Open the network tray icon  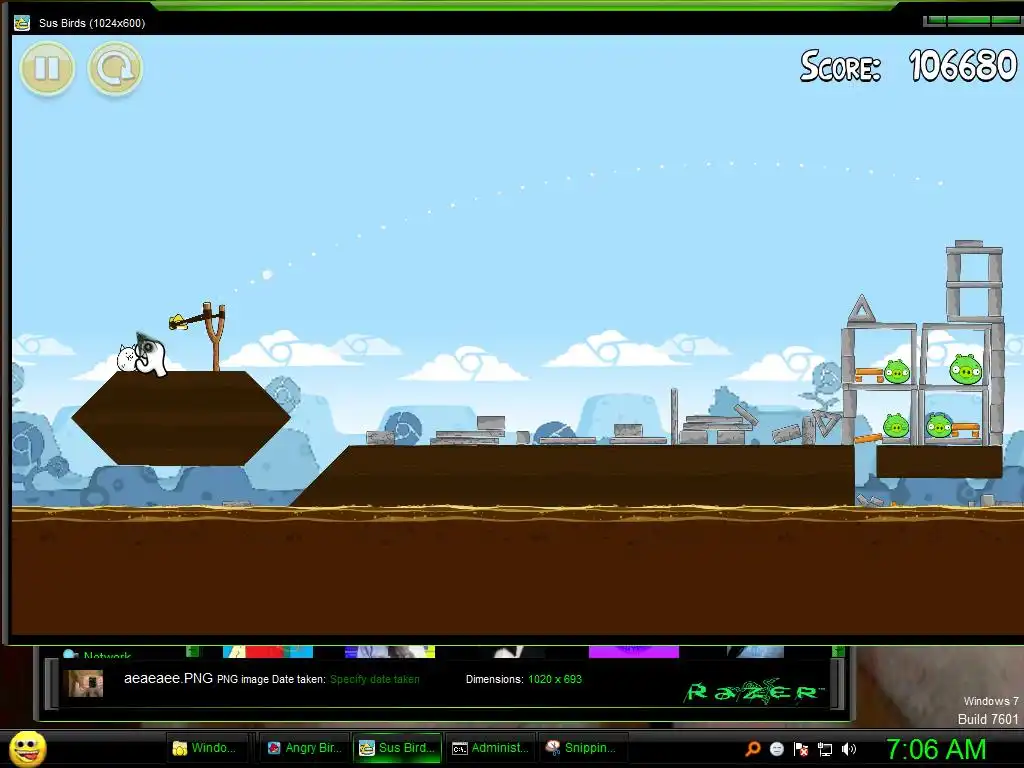tap(825, 749)
